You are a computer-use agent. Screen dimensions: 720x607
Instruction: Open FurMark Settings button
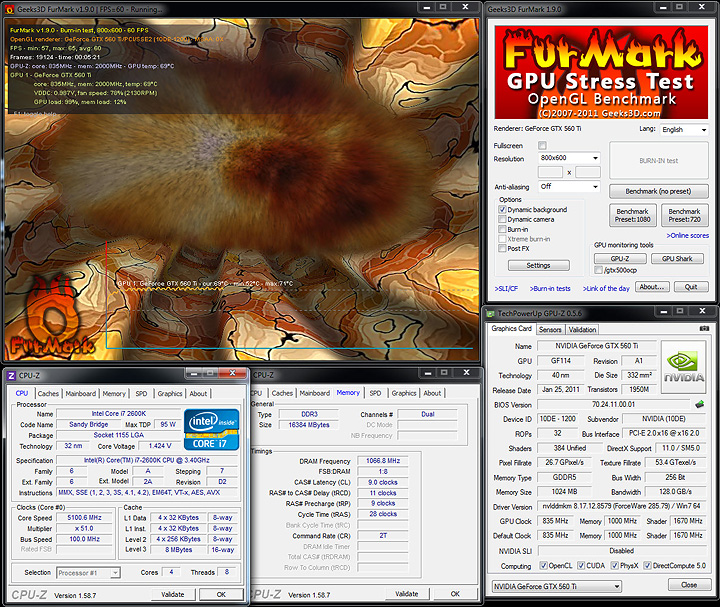point(538,265)
